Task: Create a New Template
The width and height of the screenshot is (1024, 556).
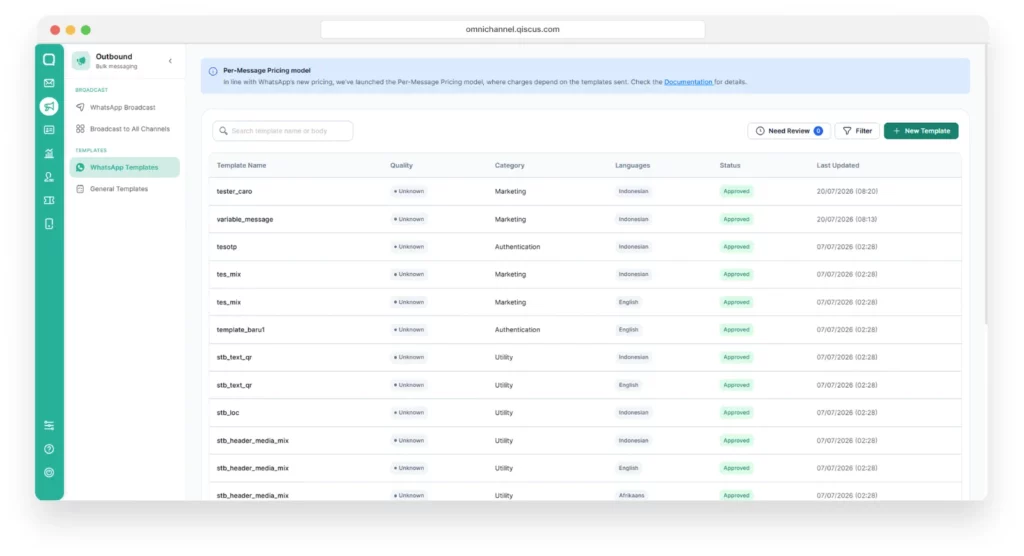Action: click(921, 131)
